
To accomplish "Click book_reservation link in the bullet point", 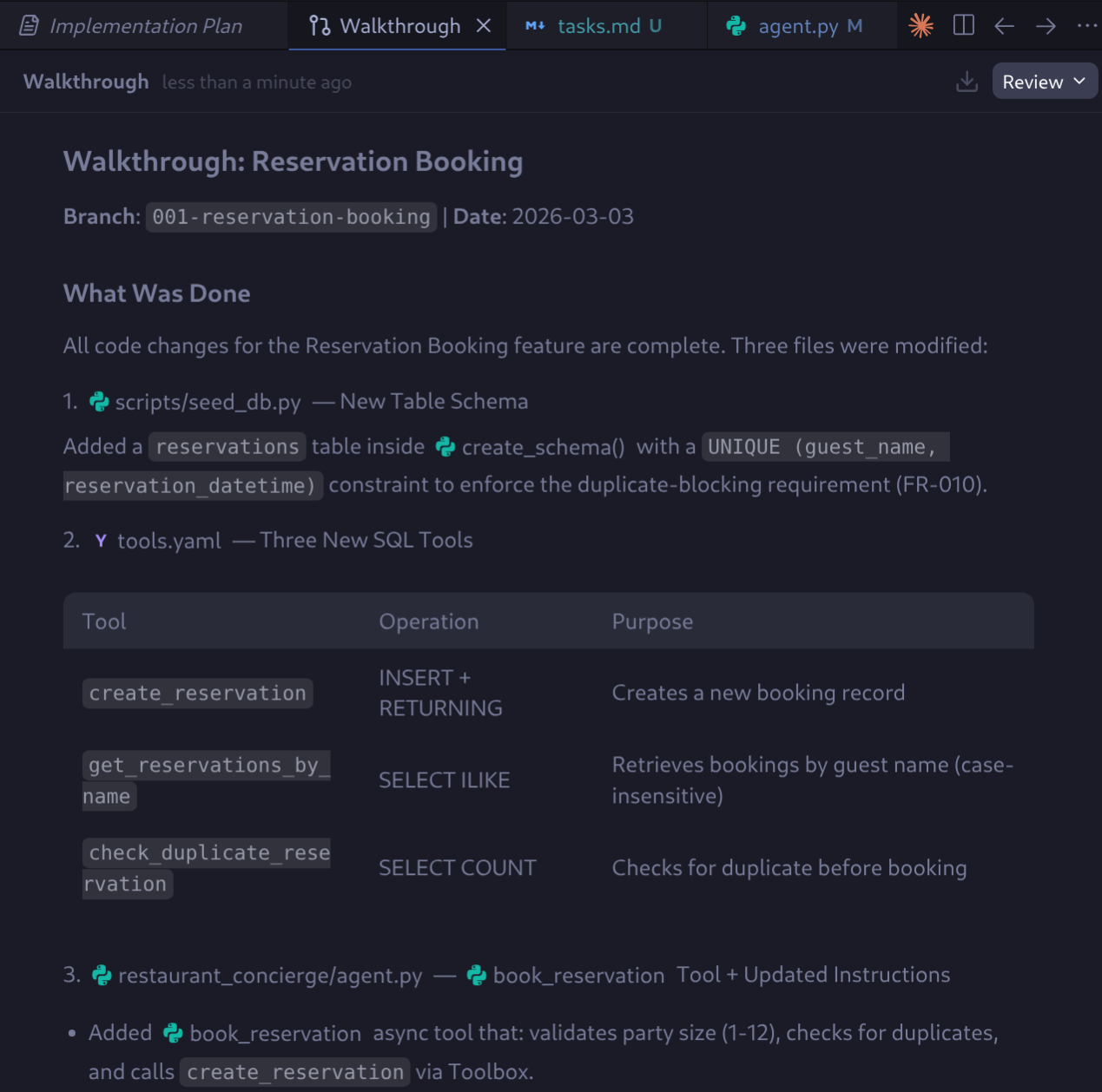I will [274, 1034].
